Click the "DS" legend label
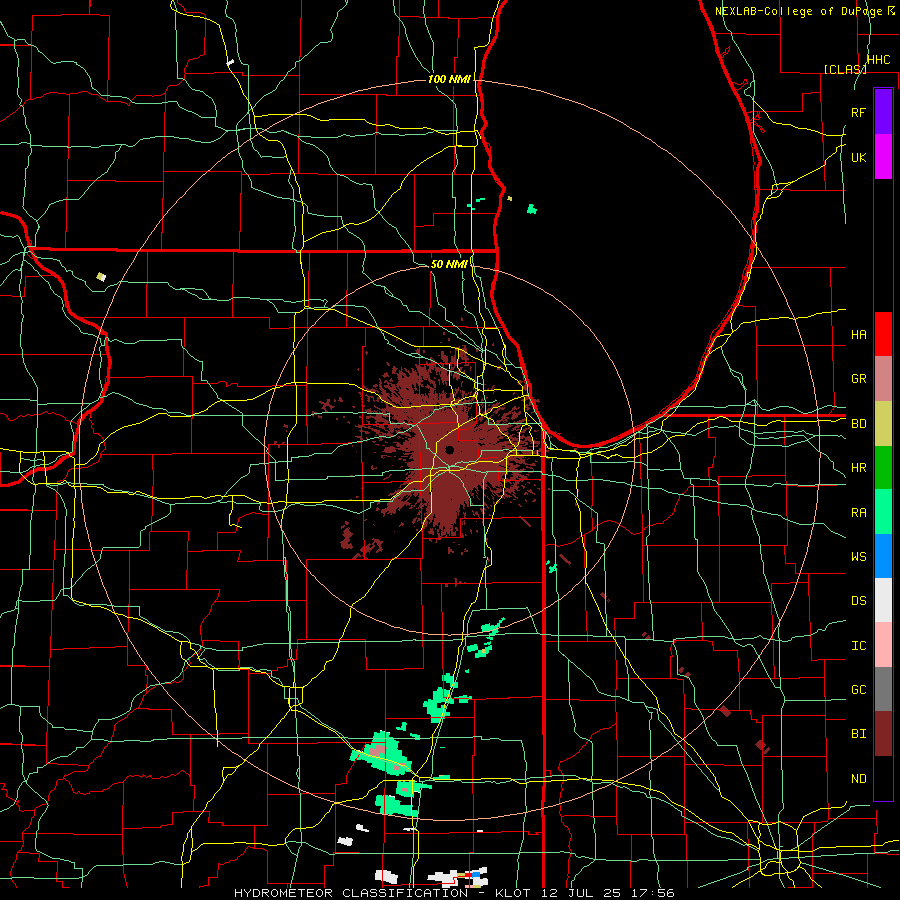This screenshot has height=900, width=900. coord(859,600)
